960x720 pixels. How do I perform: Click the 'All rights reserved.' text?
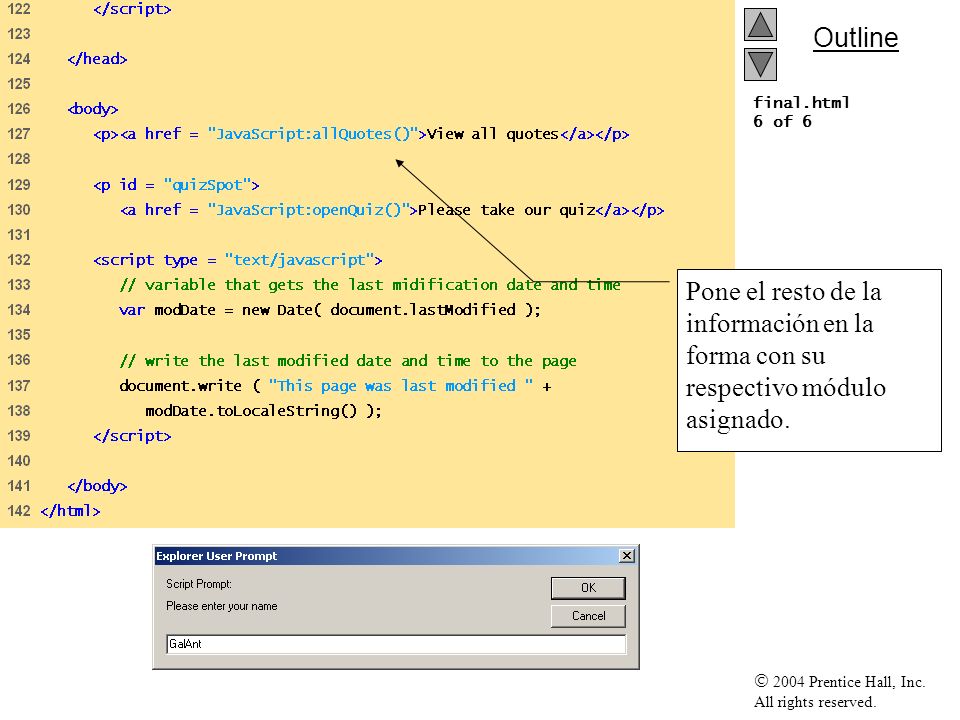814,702
